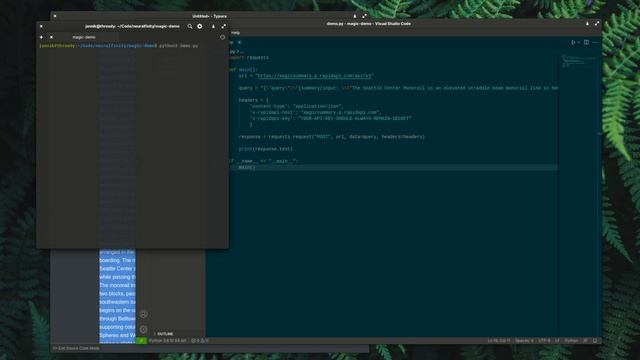The height and width of the screenshot is (360, 640).
Task: Open the run options dropdown in VS Code
Action: click(x=579, y=42)
